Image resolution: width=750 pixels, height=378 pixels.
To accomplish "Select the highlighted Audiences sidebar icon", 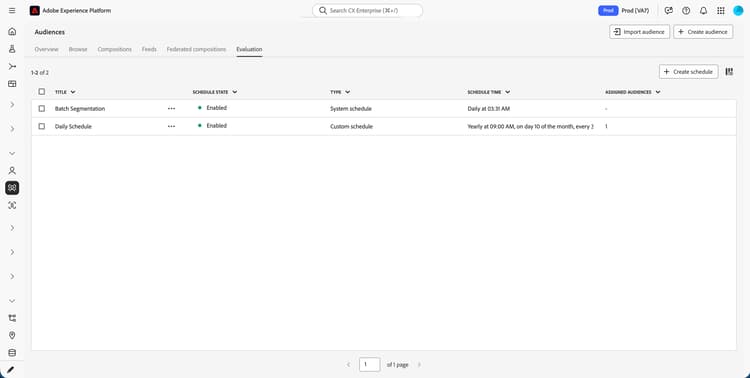I will pyautogui.click(x=12, y=188).
